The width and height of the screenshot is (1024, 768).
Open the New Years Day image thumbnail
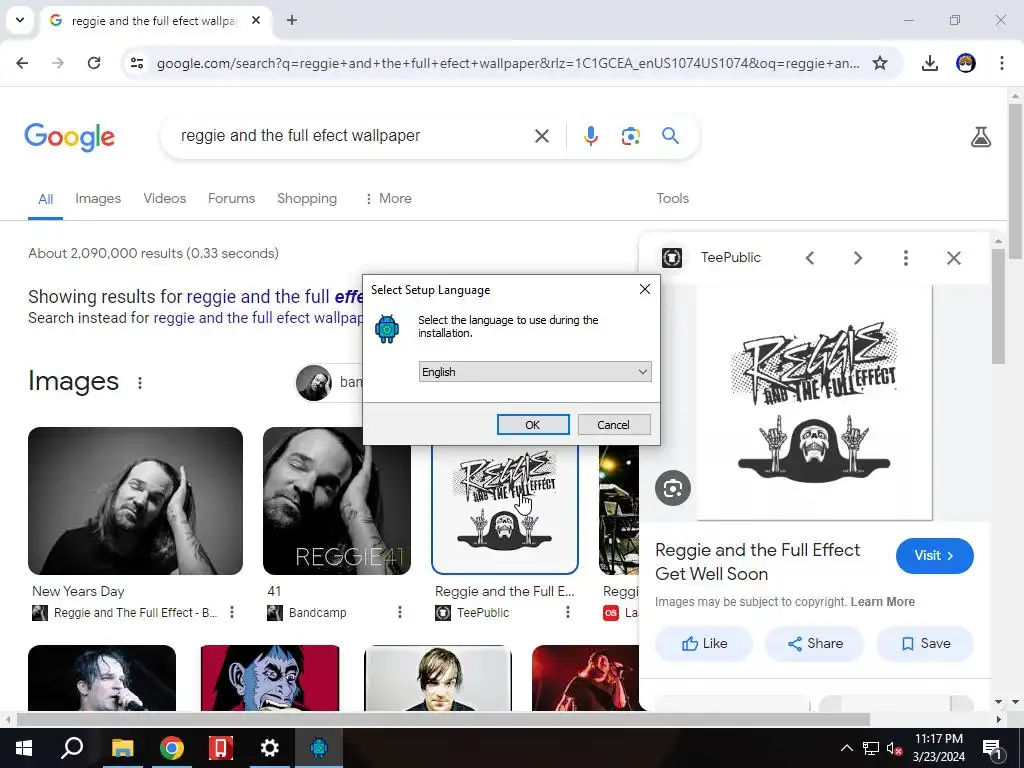(135, 501)
